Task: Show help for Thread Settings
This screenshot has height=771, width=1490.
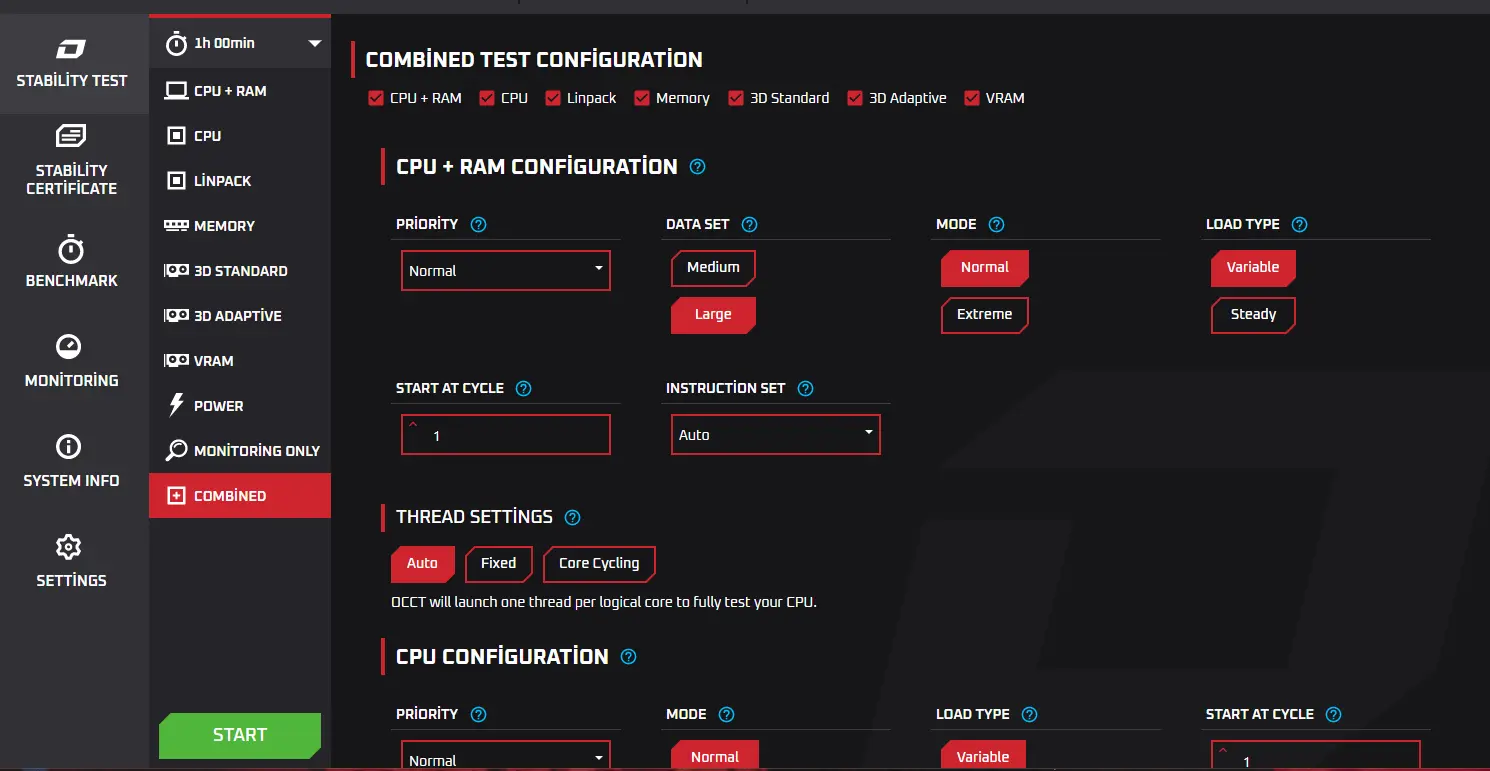Action: pos(572,518)
